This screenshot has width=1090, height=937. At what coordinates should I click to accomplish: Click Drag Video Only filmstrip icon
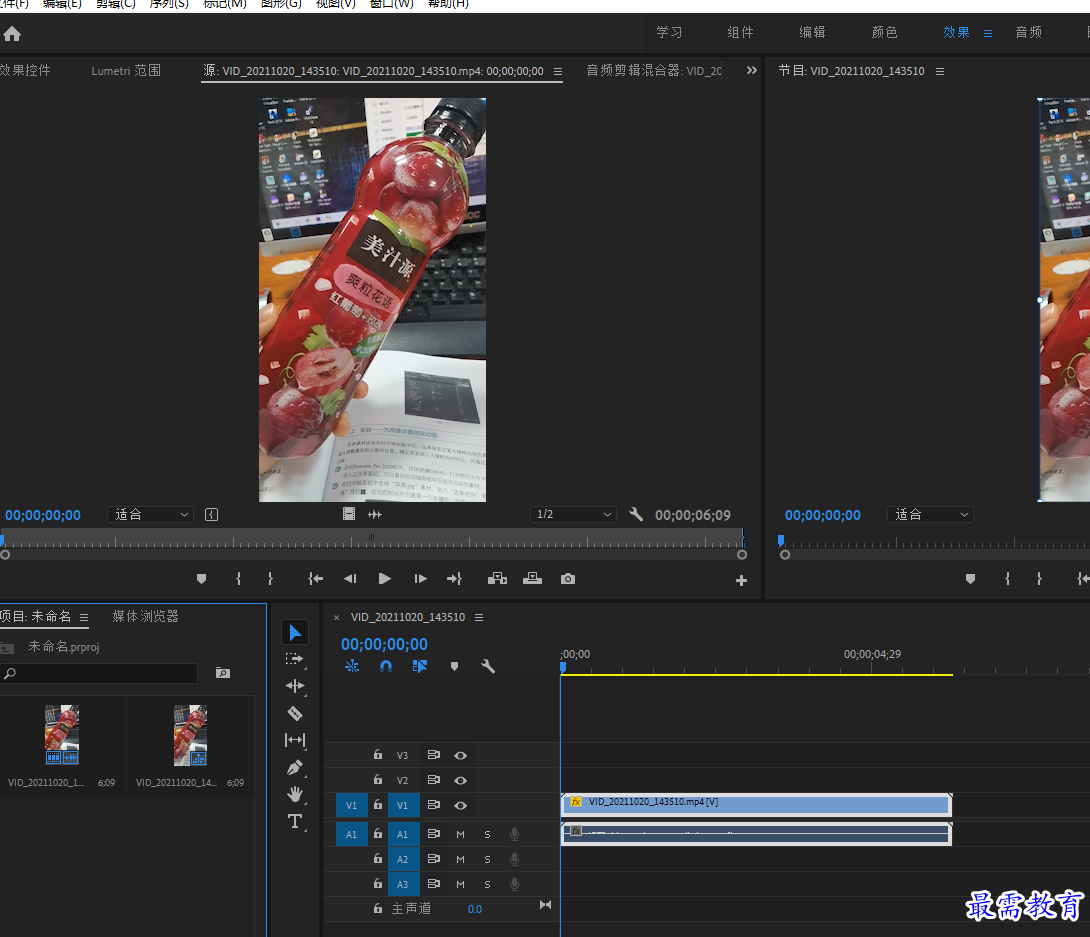349,514
